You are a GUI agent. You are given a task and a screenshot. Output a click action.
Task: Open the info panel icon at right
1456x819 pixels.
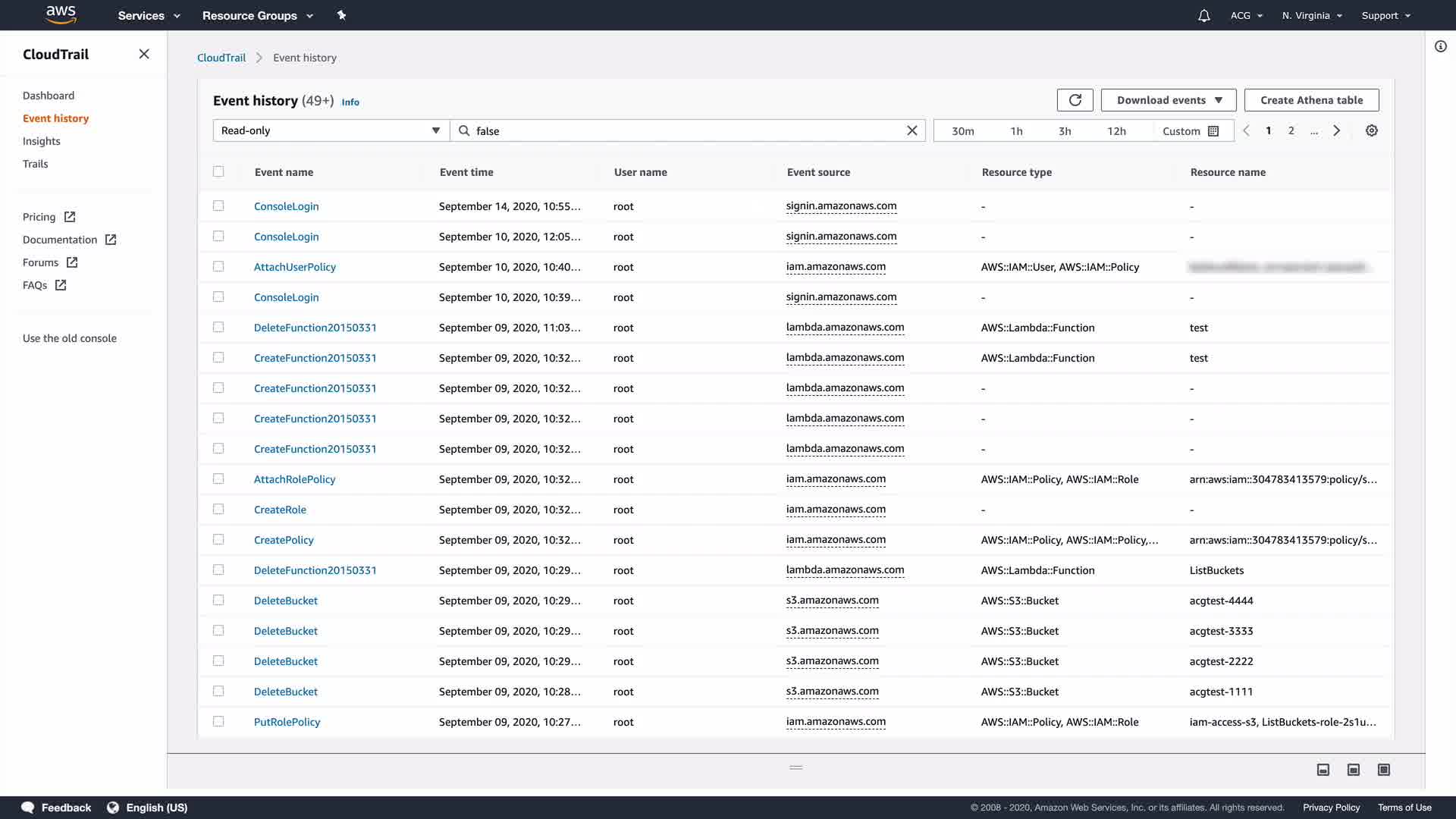1440,46
